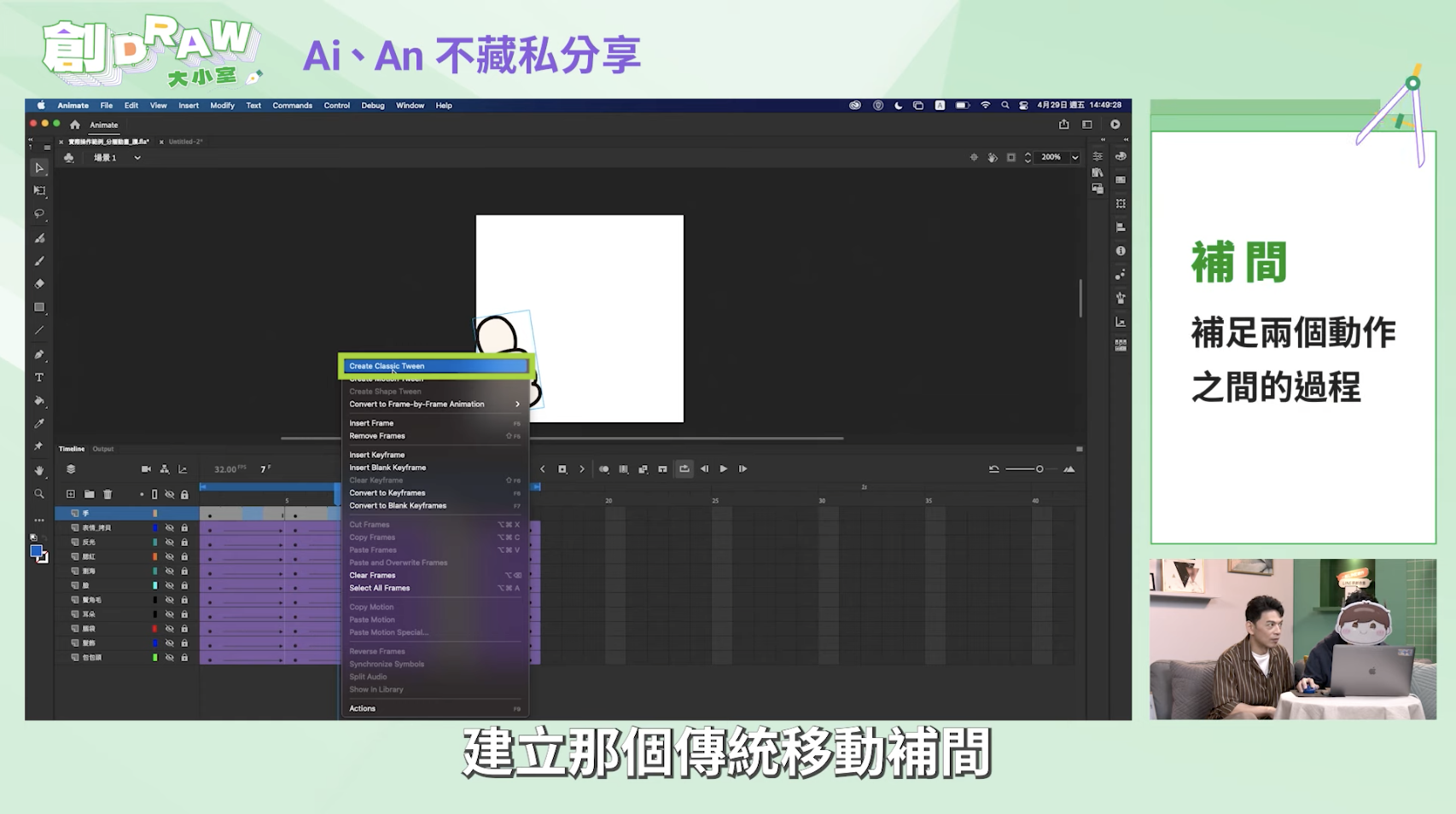Select the Eyedropper tool

point(39,423)
